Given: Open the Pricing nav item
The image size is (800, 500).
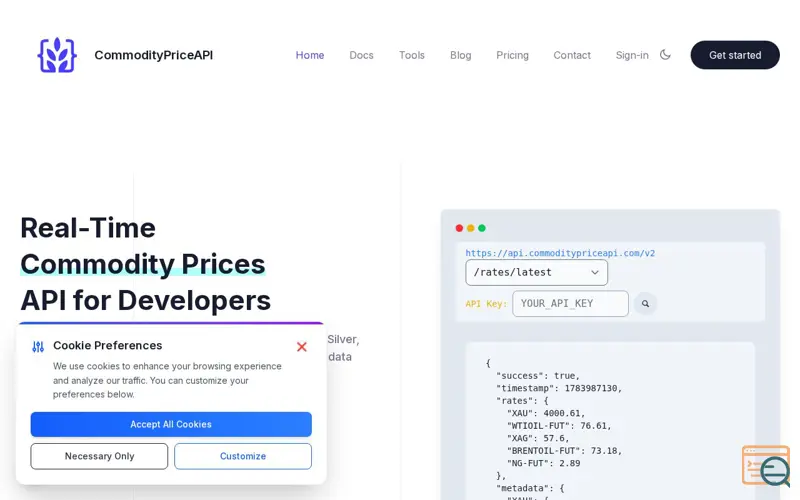Looking at the screenshot, I should tap(512, 55).
